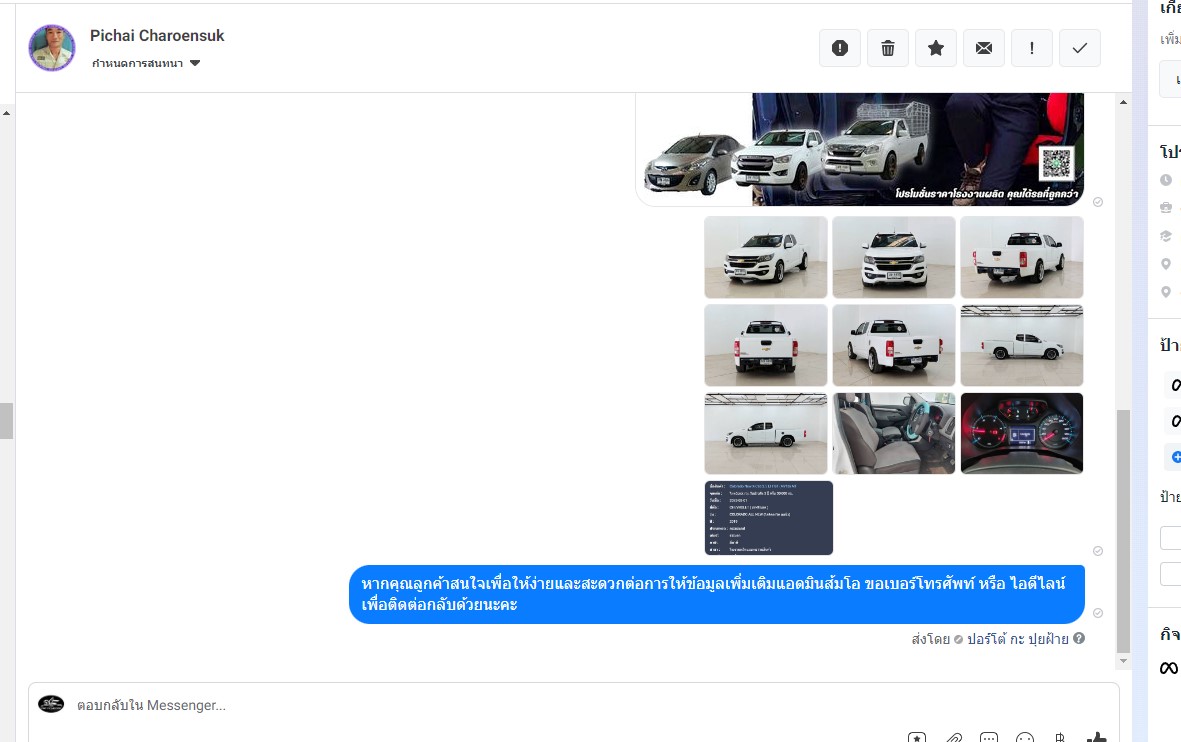Mark conversation done with the checkmark
1181x742 pixels.
(x=1080, y=48)
